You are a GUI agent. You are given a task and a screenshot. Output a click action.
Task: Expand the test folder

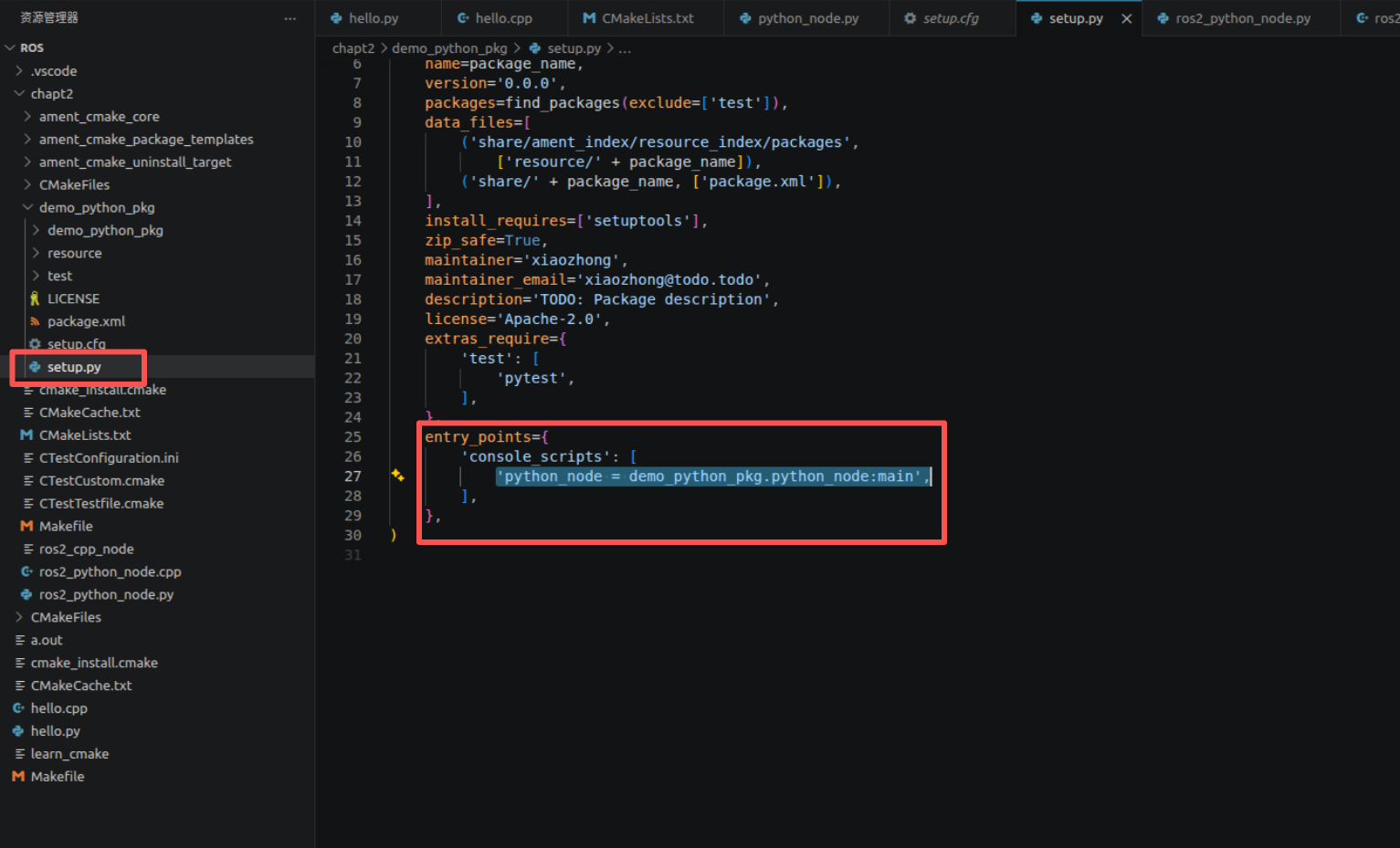pos(37,276)
